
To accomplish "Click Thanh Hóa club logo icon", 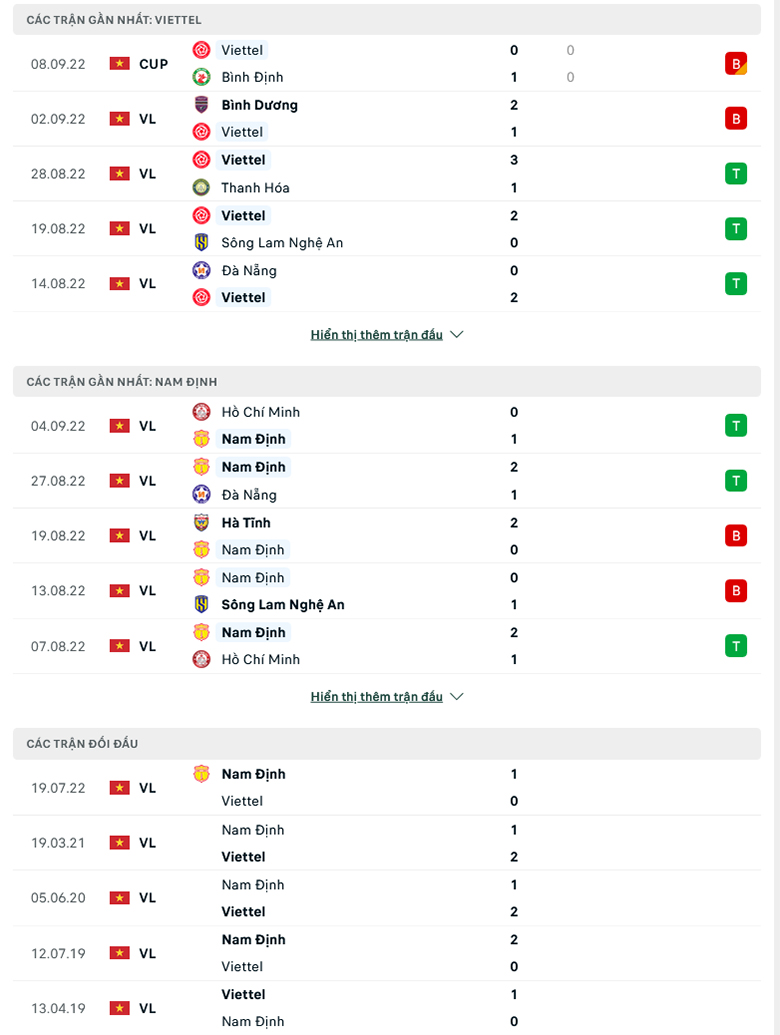I will pyautogui.click(x=201, y=187).
